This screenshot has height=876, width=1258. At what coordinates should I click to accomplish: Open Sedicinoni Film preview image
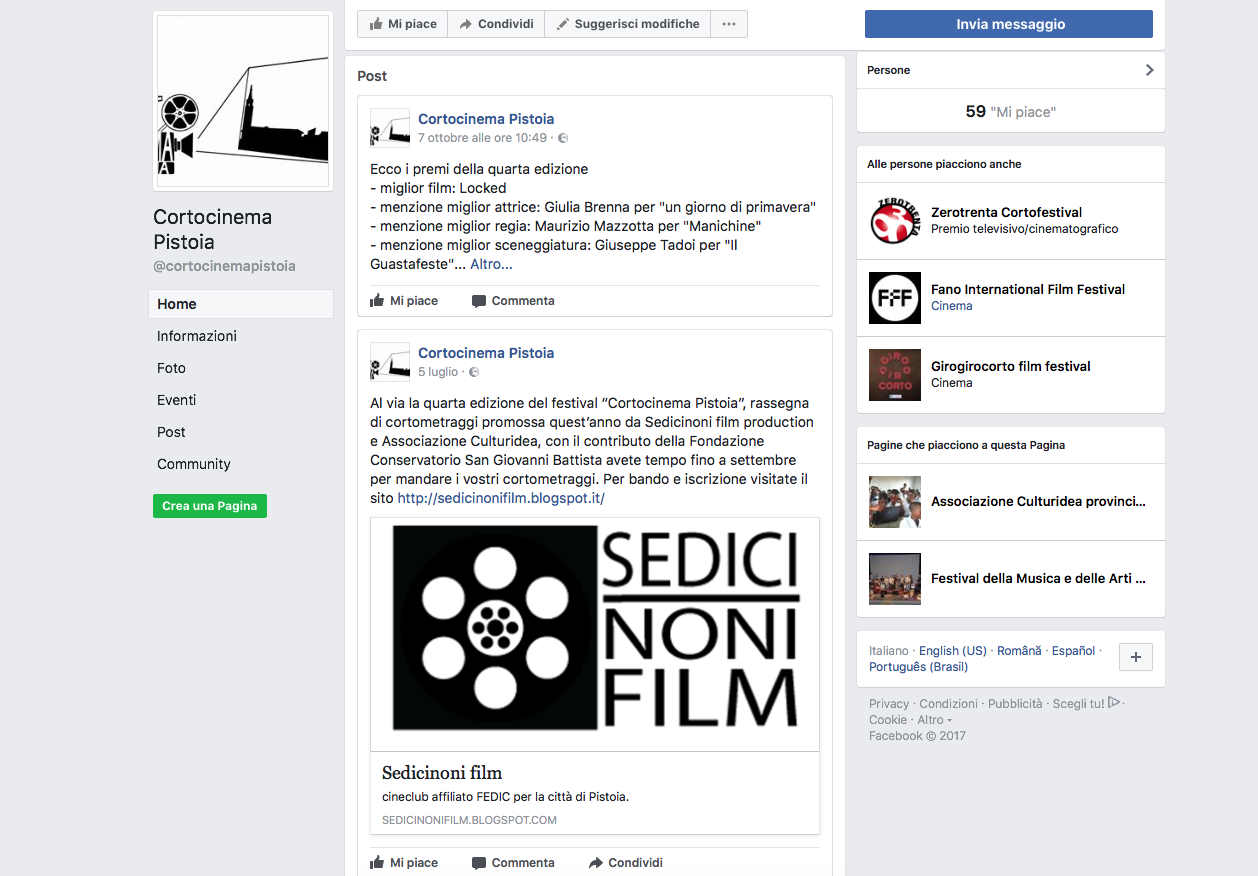[595, 634]
